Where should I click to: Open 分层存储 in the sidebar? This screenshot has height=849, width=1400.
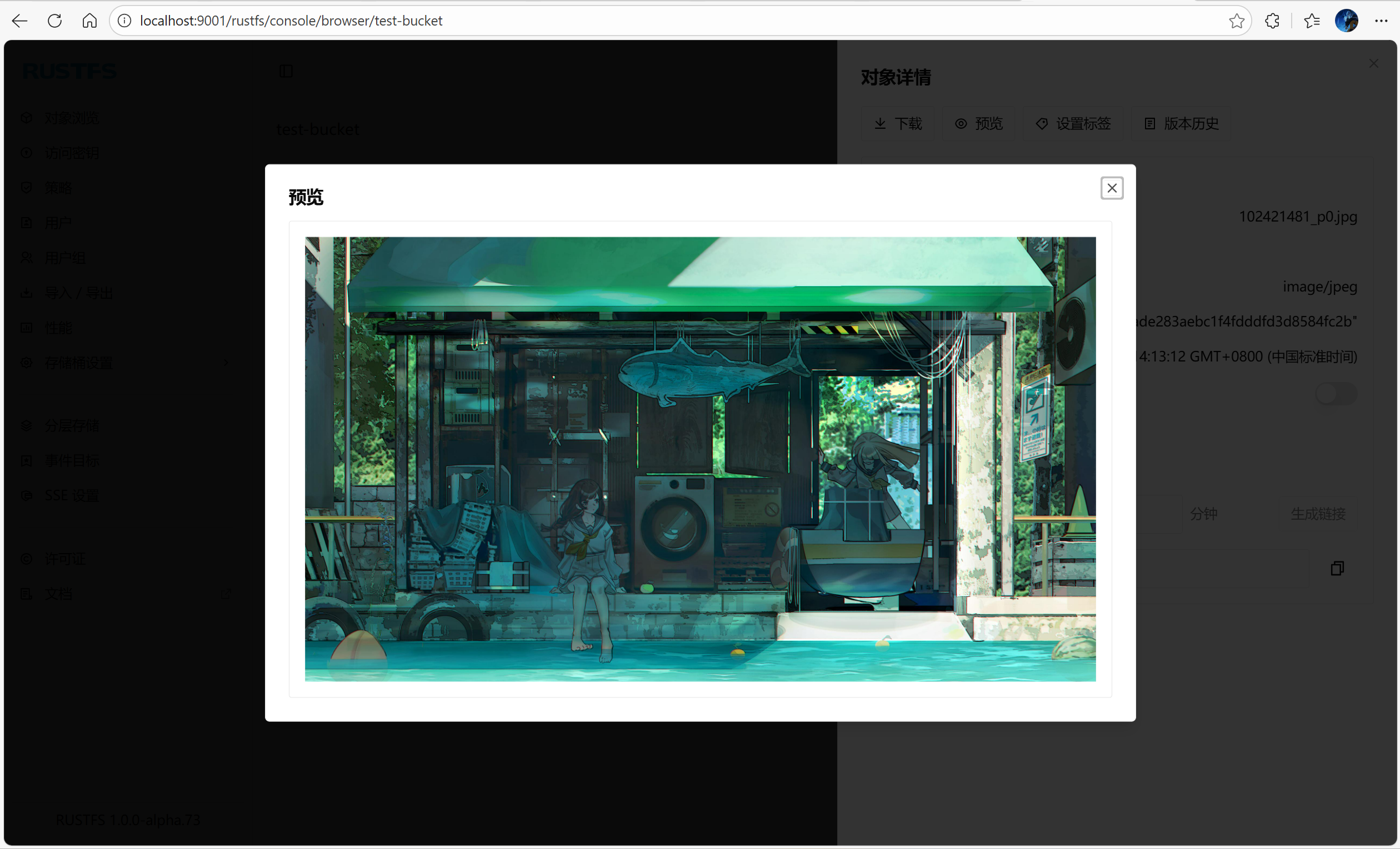(127, 425)
